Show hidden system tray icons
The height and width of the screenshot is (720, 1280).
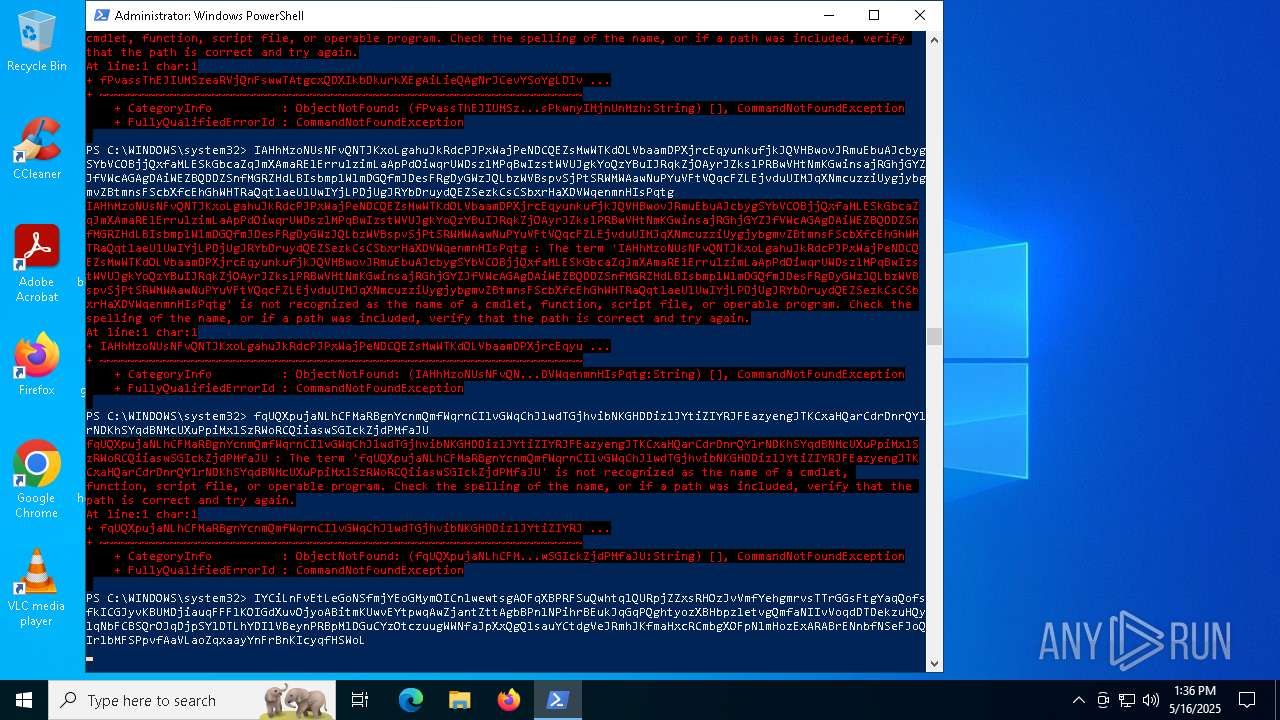(1078, 700)
